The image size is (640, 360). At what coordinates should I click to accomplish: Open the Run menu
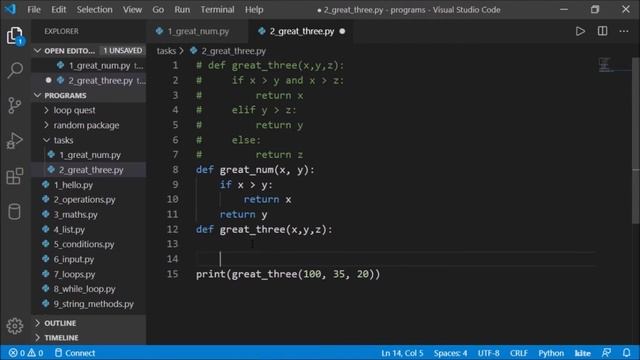[x=182, y=9]
